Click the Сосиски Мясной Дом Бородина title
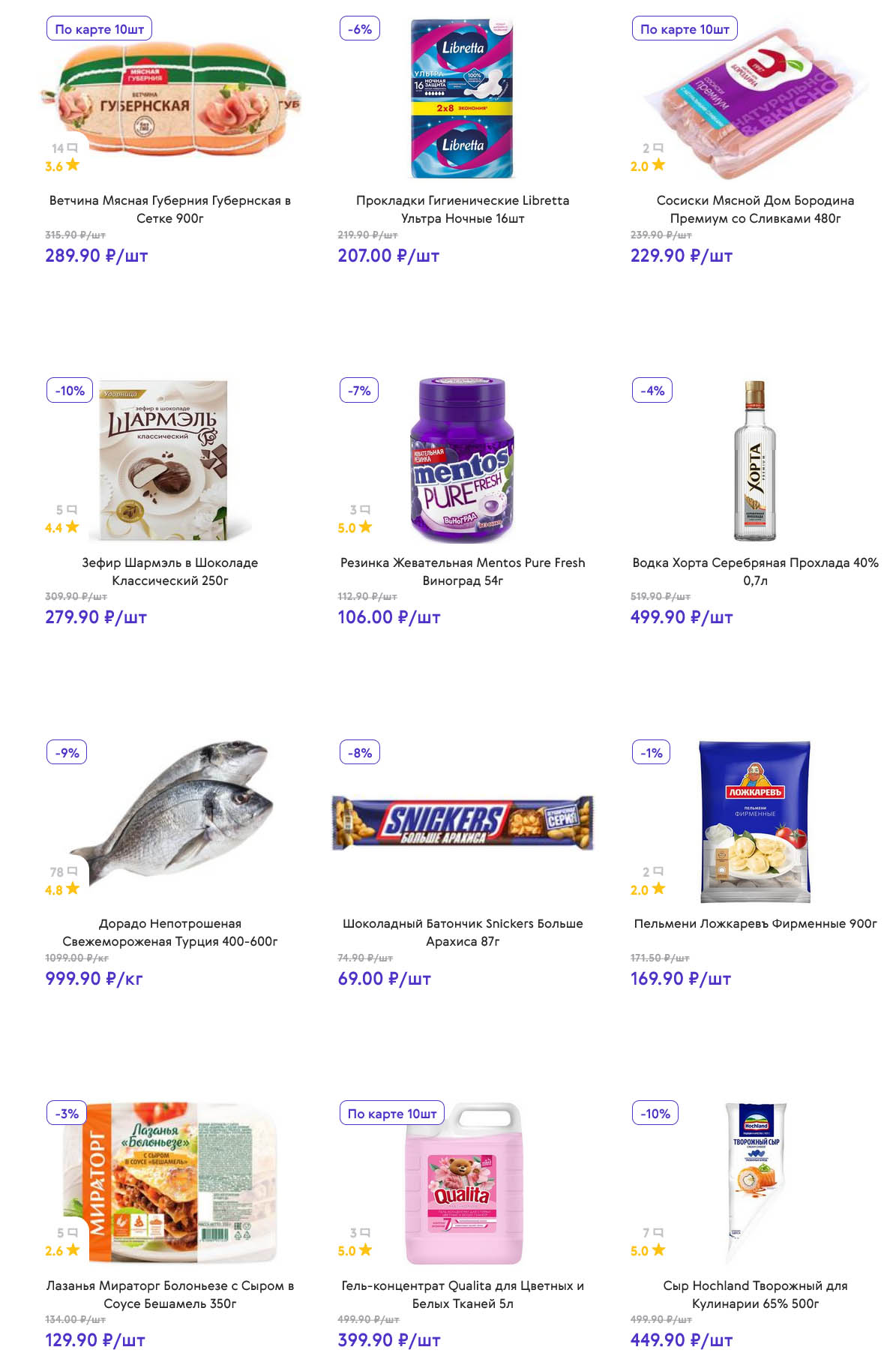 pyautogui.click(x=755, y=209)
